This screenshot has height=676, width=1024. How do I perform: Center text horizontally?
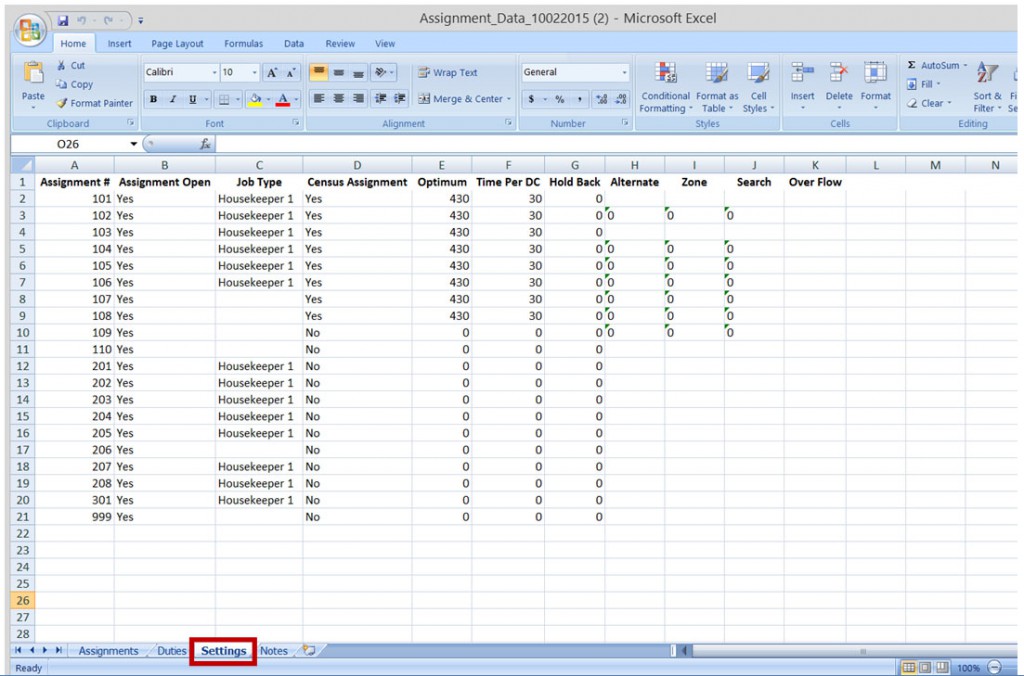click(x=338, y=99)
